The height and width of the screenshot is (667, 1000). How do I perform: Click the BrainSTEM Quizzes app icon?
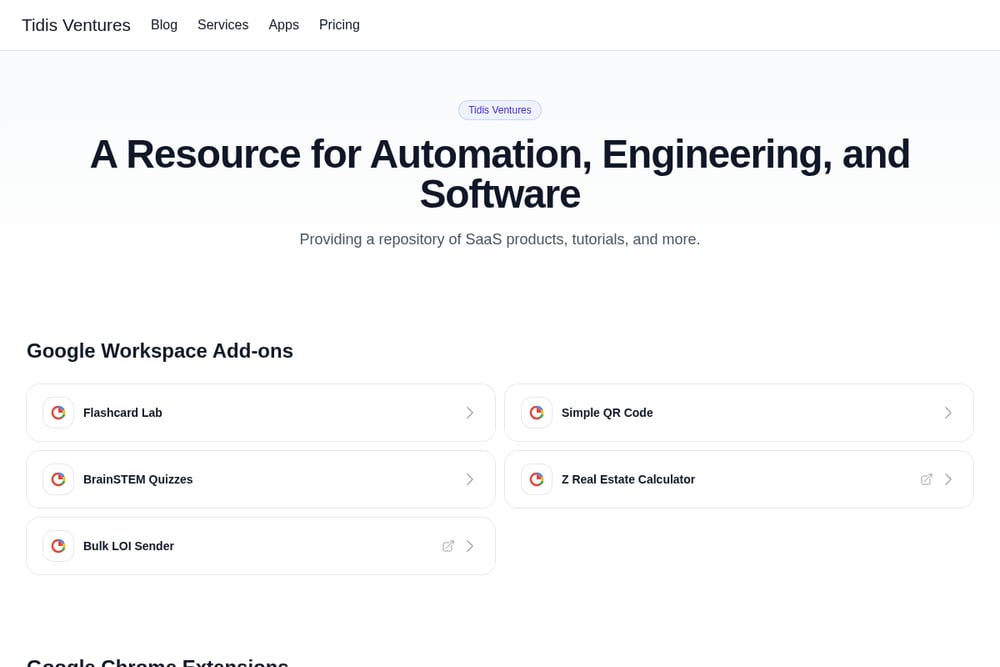58,480
